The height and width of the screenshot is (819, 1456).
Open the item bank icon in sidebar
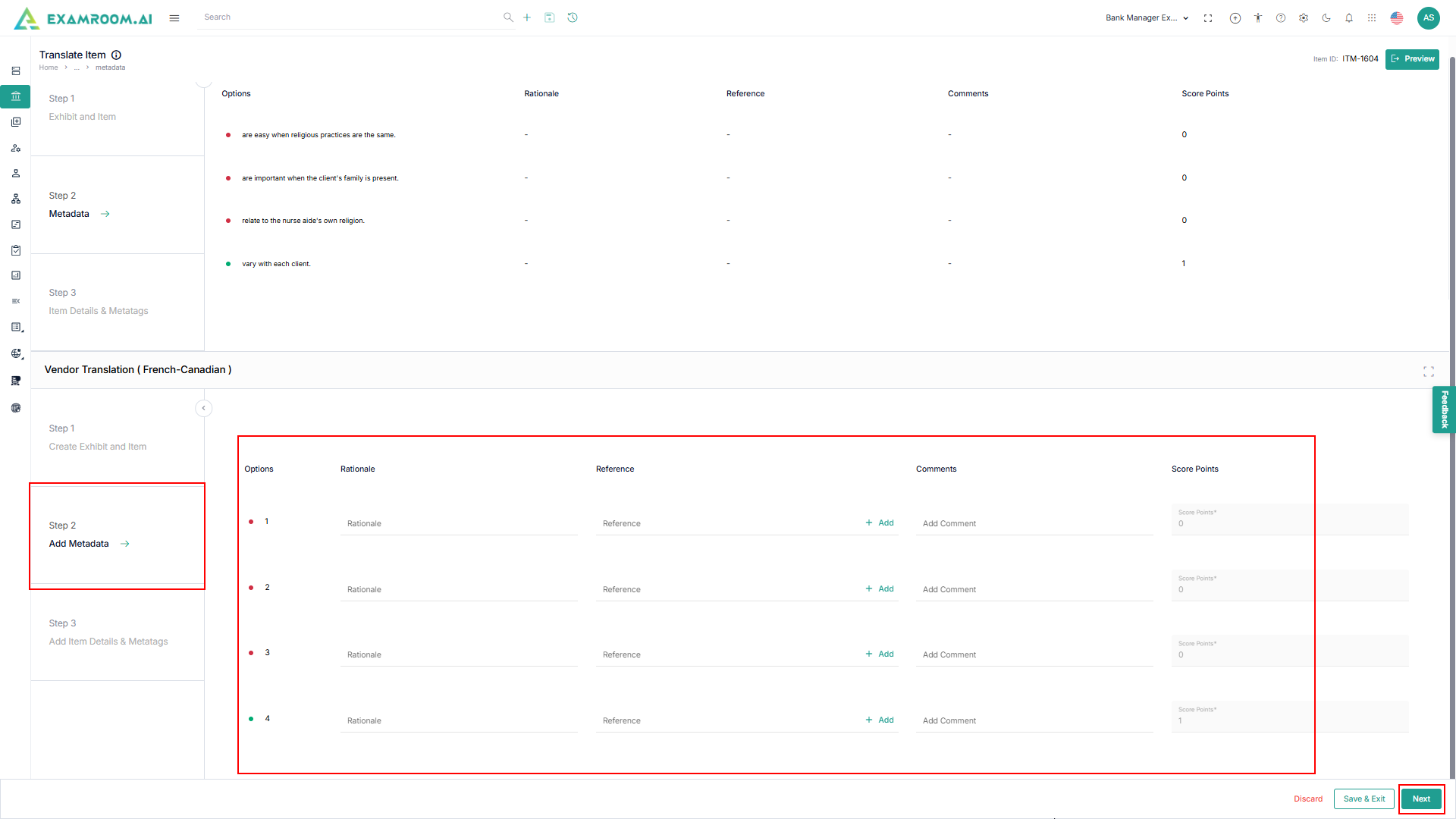[16, 96]
